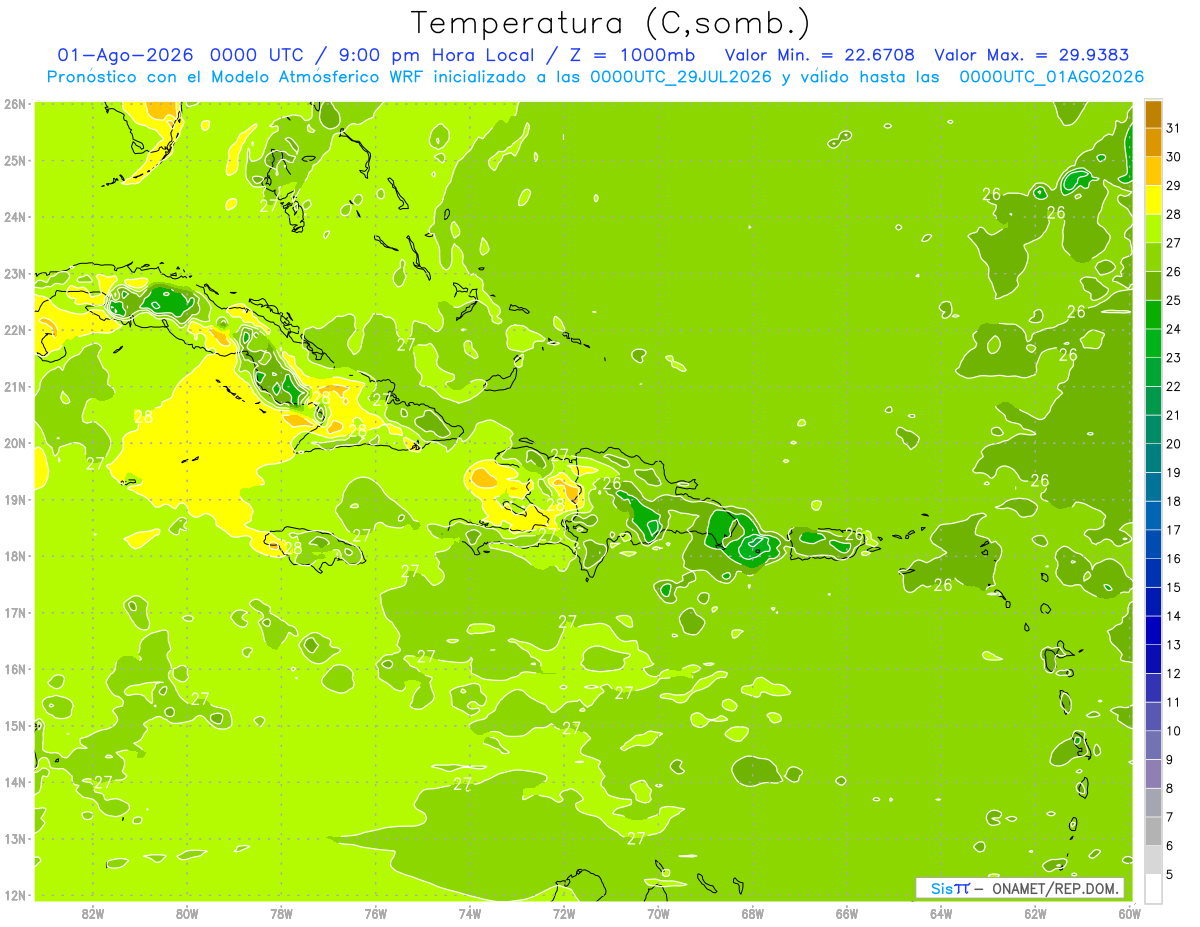
Task: Click the '12N' latitude axis label
Action: (15, 895)
